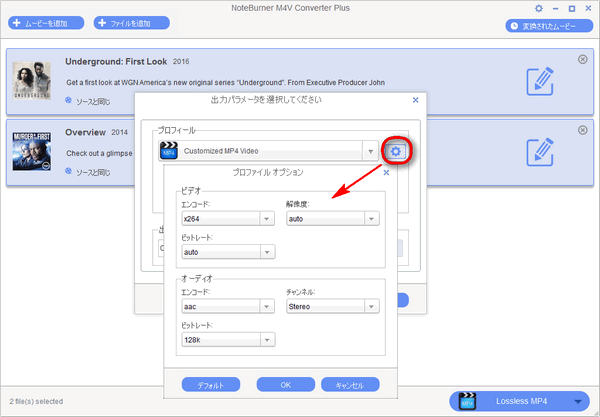Open the 変換されたムービー (converted movies) history button
The height and width of the screenshot is (417, 600).
pos(549,26)
